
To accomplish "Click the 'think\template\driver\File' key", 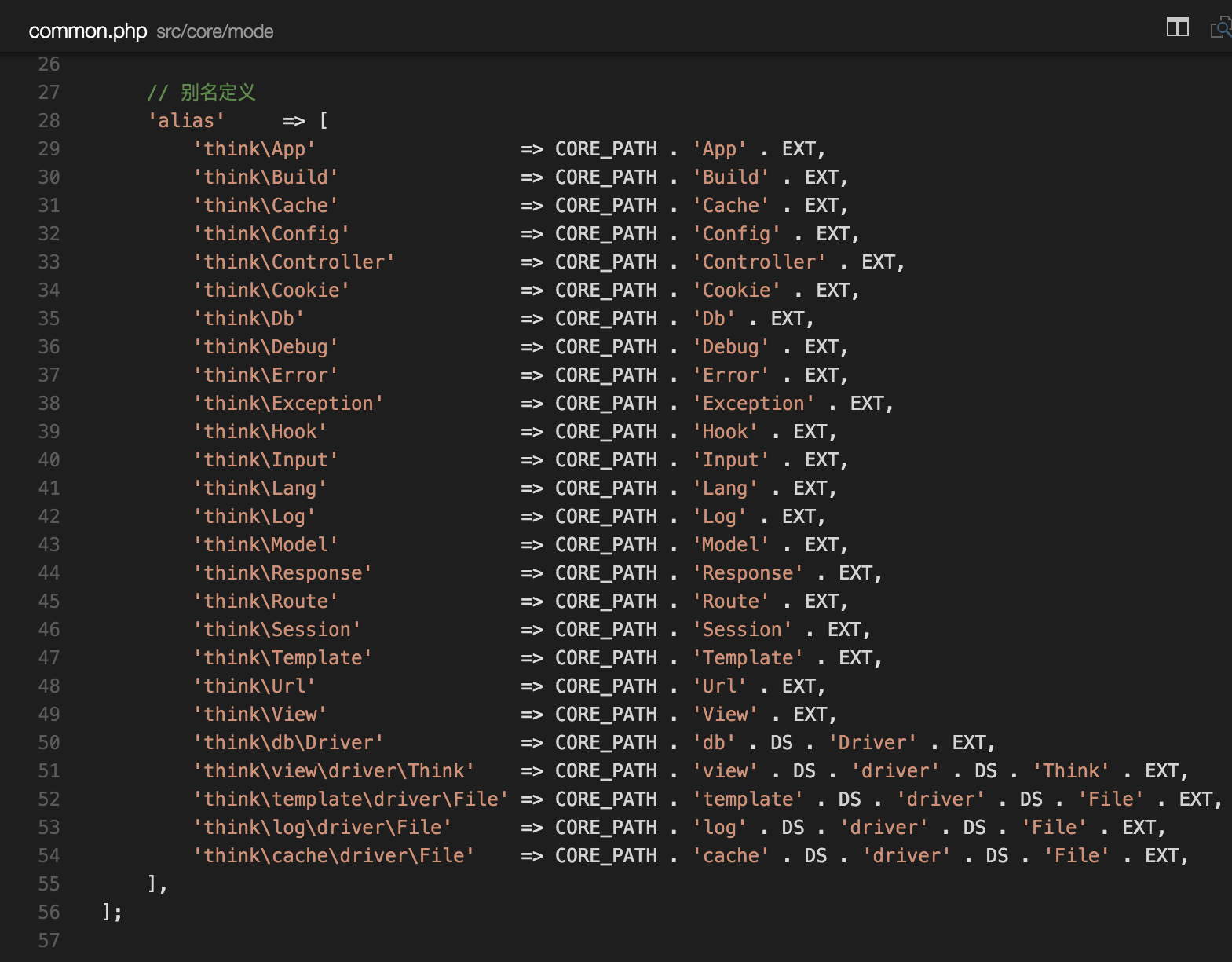I will pos(350,799).
